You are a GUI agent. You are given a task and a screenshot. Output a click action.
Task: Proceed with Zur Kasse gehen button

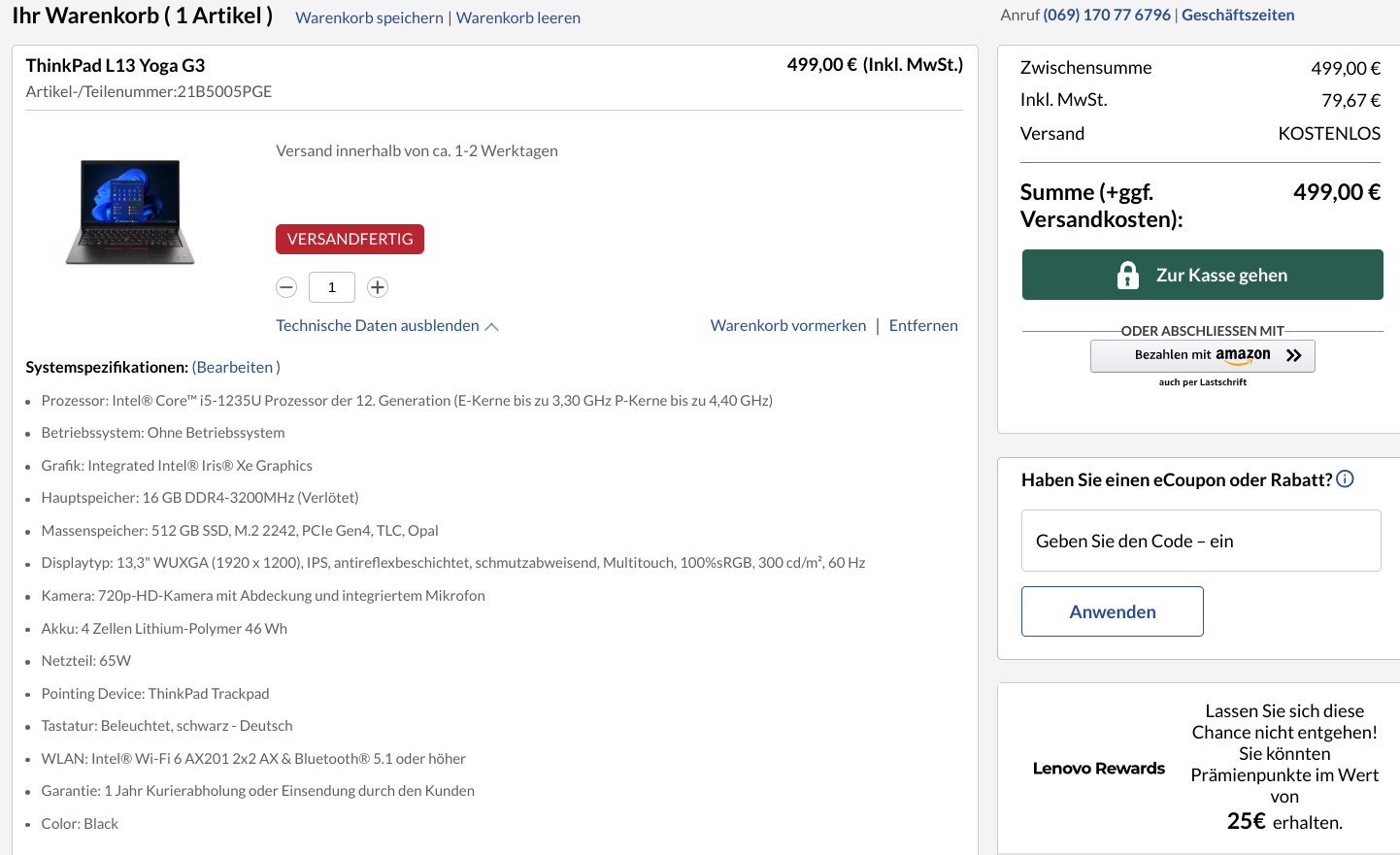1202,275
